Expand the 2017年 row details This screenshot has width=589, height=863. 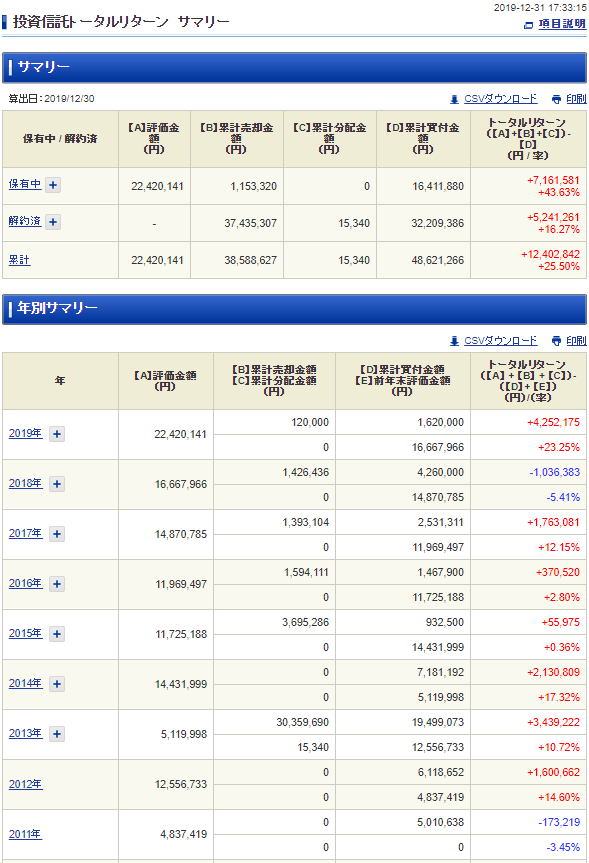click(x=57, y=534)
